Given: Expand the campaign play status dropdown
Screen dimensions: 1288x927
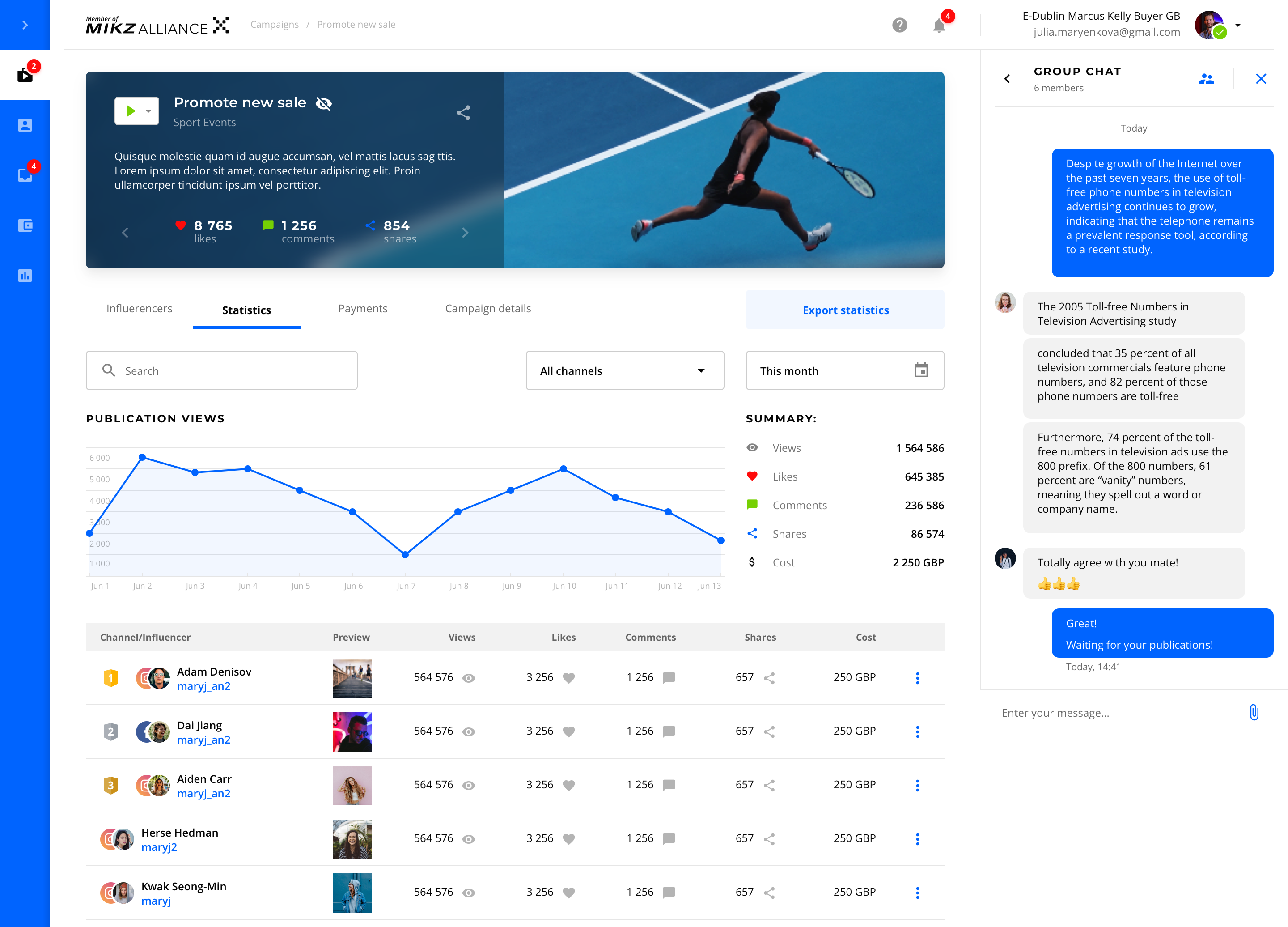Looking at the screenshot, I should pyautogui.click(x=148, y=111).
